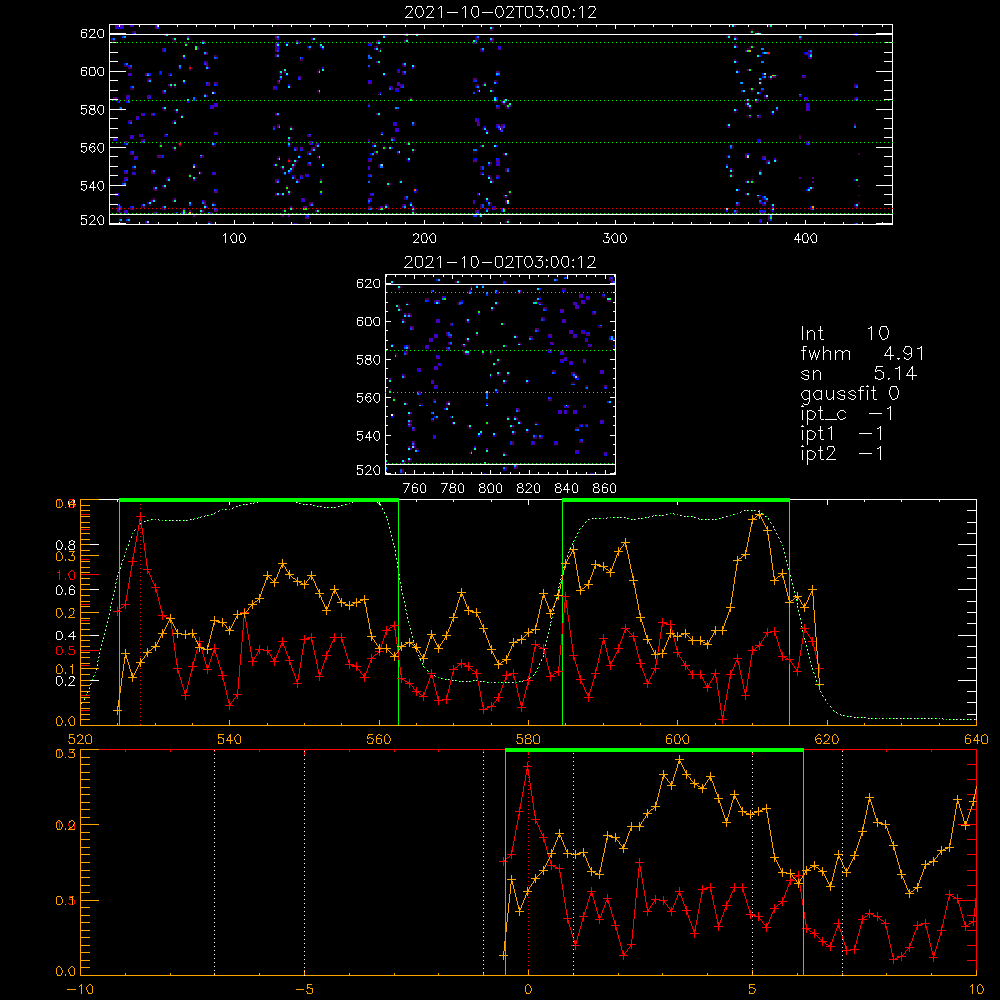The image size is (1000, 1000).
Task: Click x-axis label -10 on the bottom plot
Action: pos(80,990)
